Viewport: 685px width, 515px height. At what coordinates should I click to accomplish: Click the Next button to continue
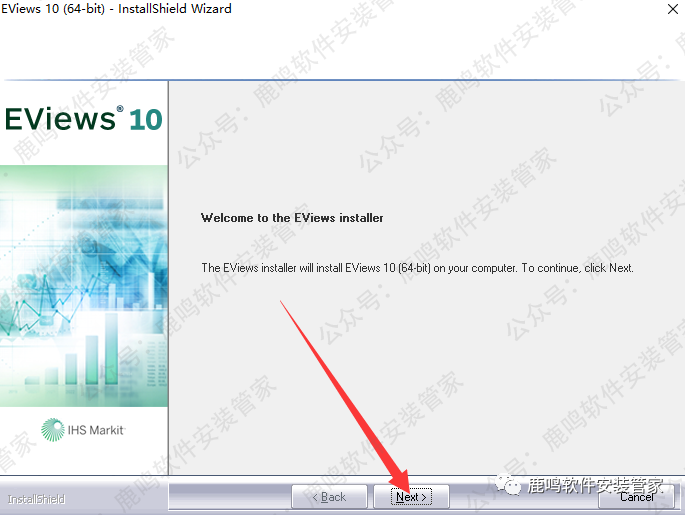pos(411,497)
